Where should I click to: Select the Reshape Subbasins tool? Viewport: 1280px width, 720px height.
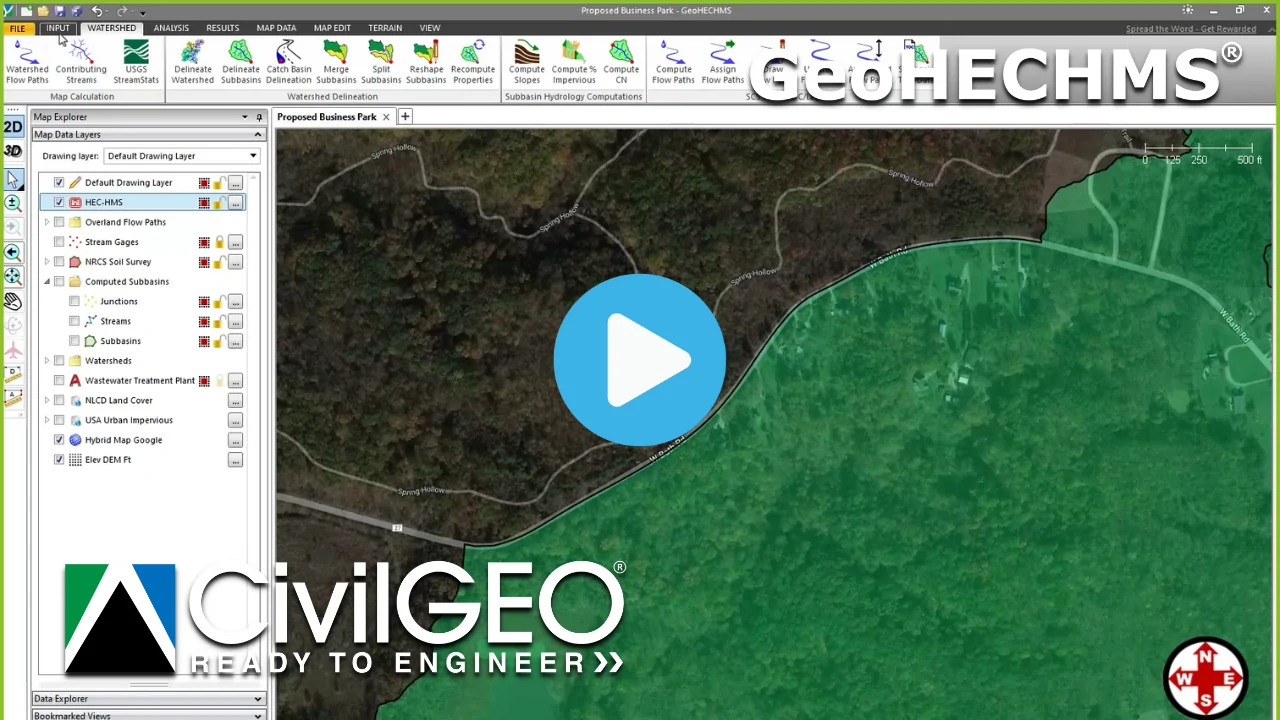(425, 60)
